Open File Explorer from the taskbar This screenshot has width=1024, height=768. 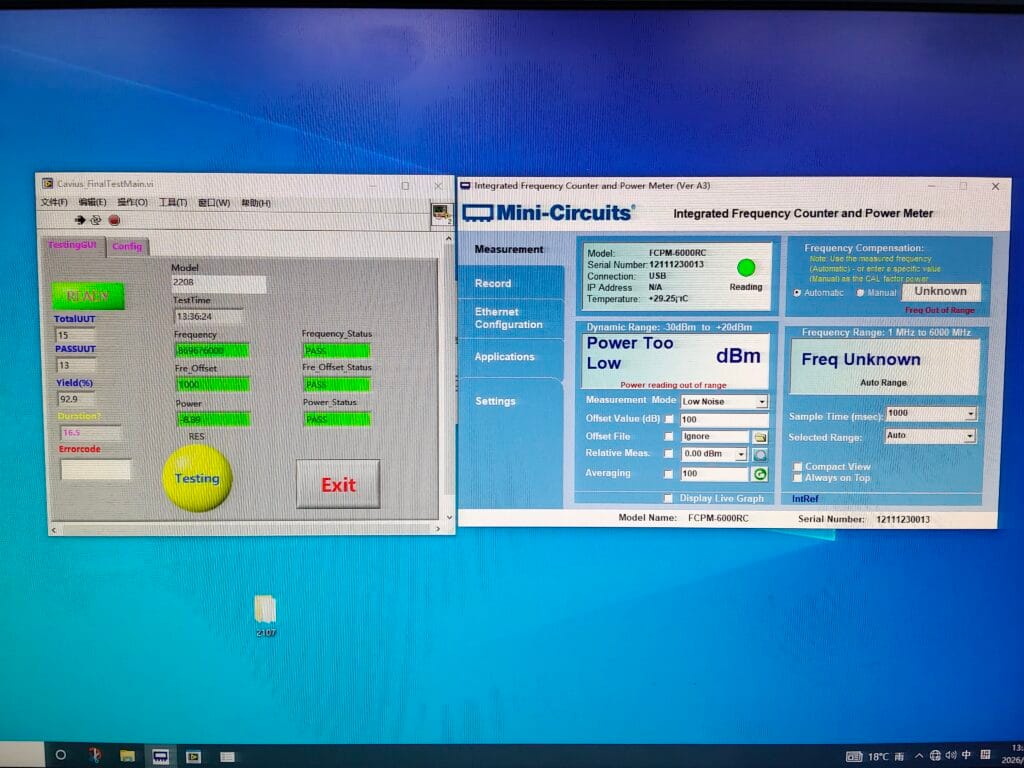pyautogui.click(x=127, y=756)
